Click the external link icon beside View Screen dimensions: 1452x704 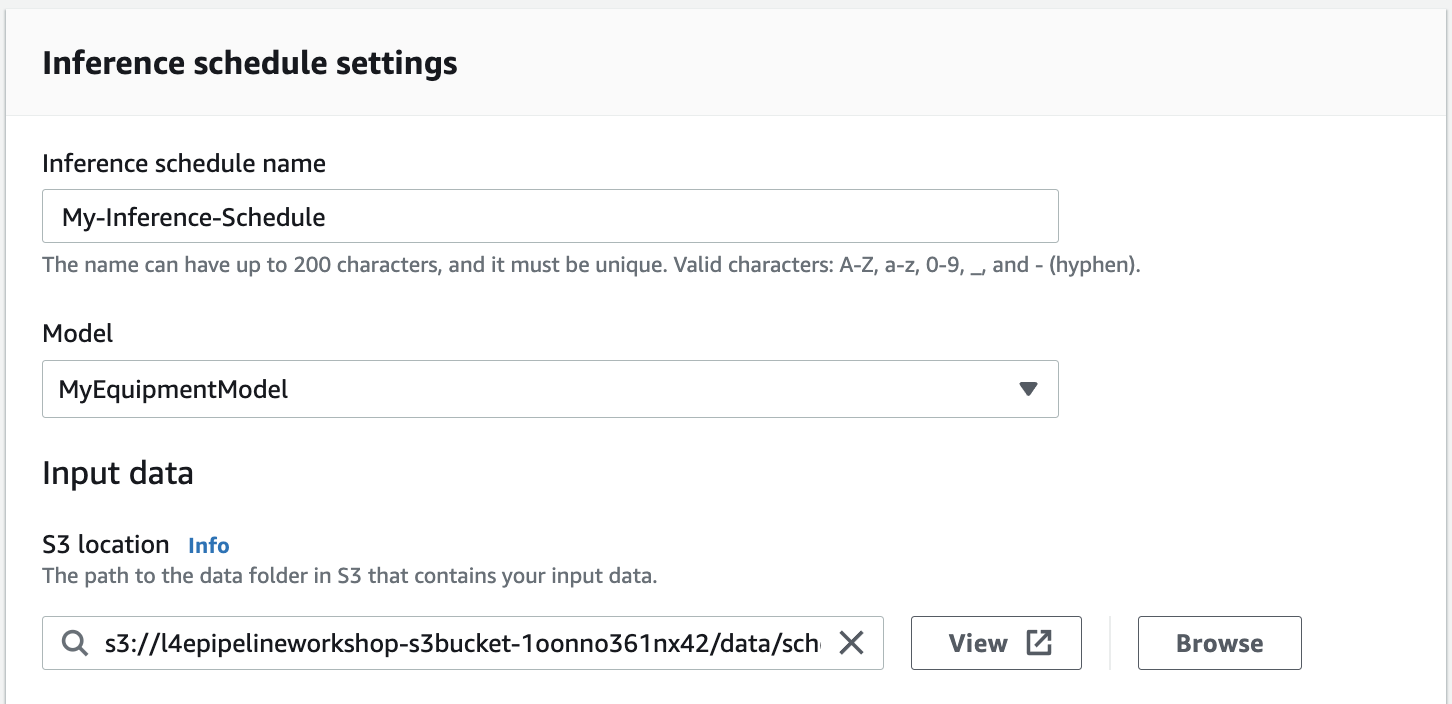tap(1040, 643)
